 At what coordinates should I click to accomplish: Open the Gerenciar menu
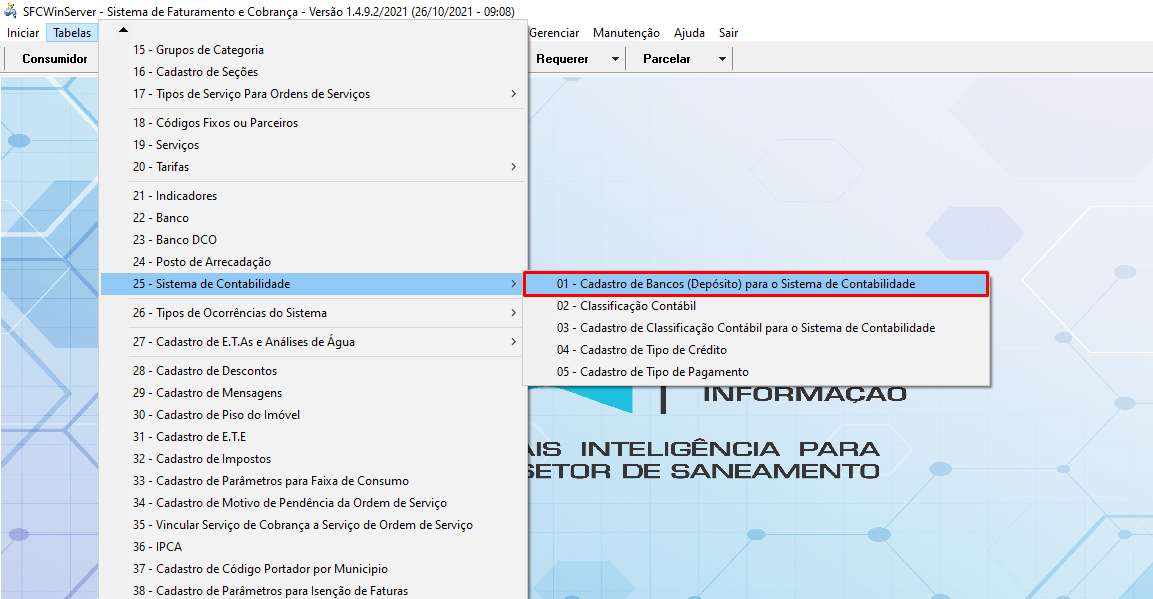tap(554, 33)
